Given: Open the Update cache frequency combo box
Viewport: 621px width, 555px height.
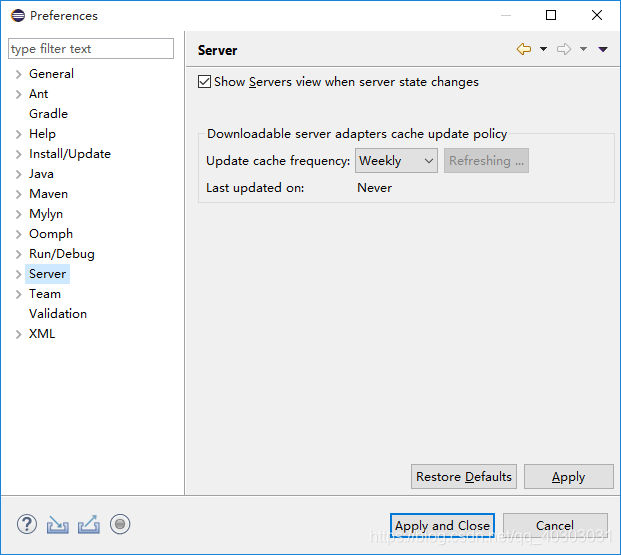Looking at the screenshot, I should click(396, 160).
